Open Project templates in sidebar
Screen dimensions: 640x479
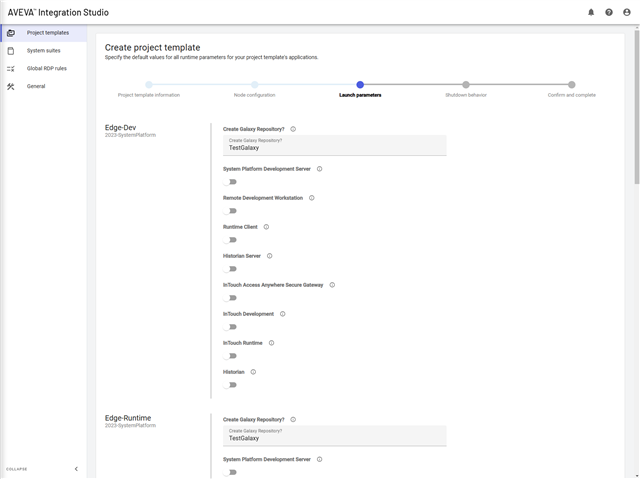[44, 33]
